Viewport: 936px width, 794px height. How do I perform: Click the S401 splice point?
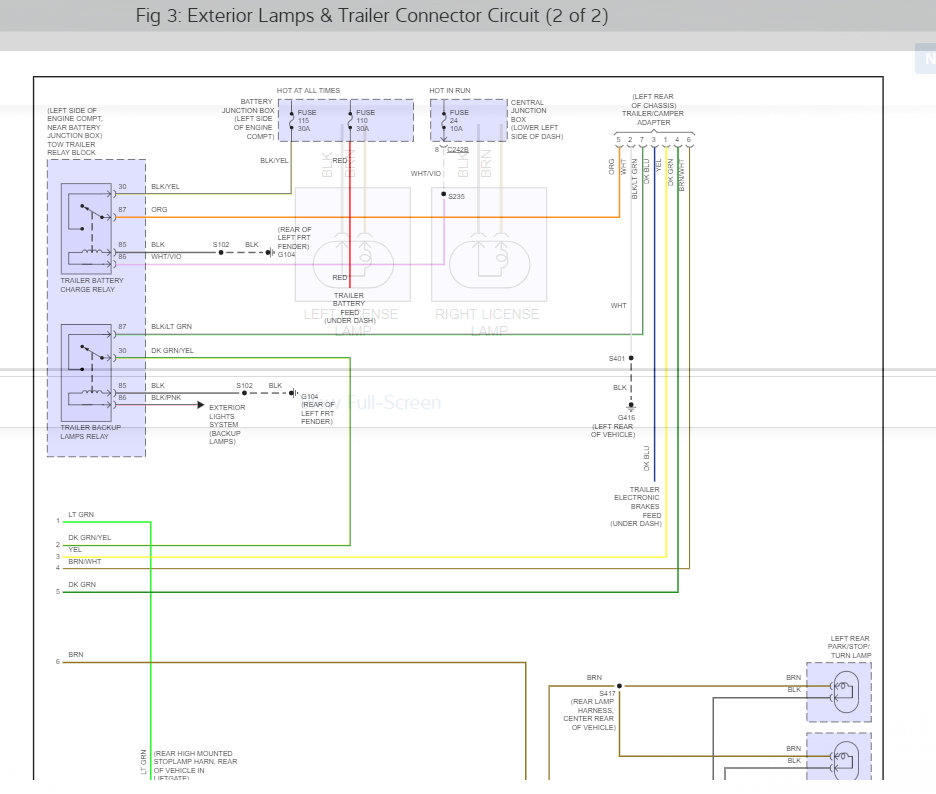[x=631, y=357]
